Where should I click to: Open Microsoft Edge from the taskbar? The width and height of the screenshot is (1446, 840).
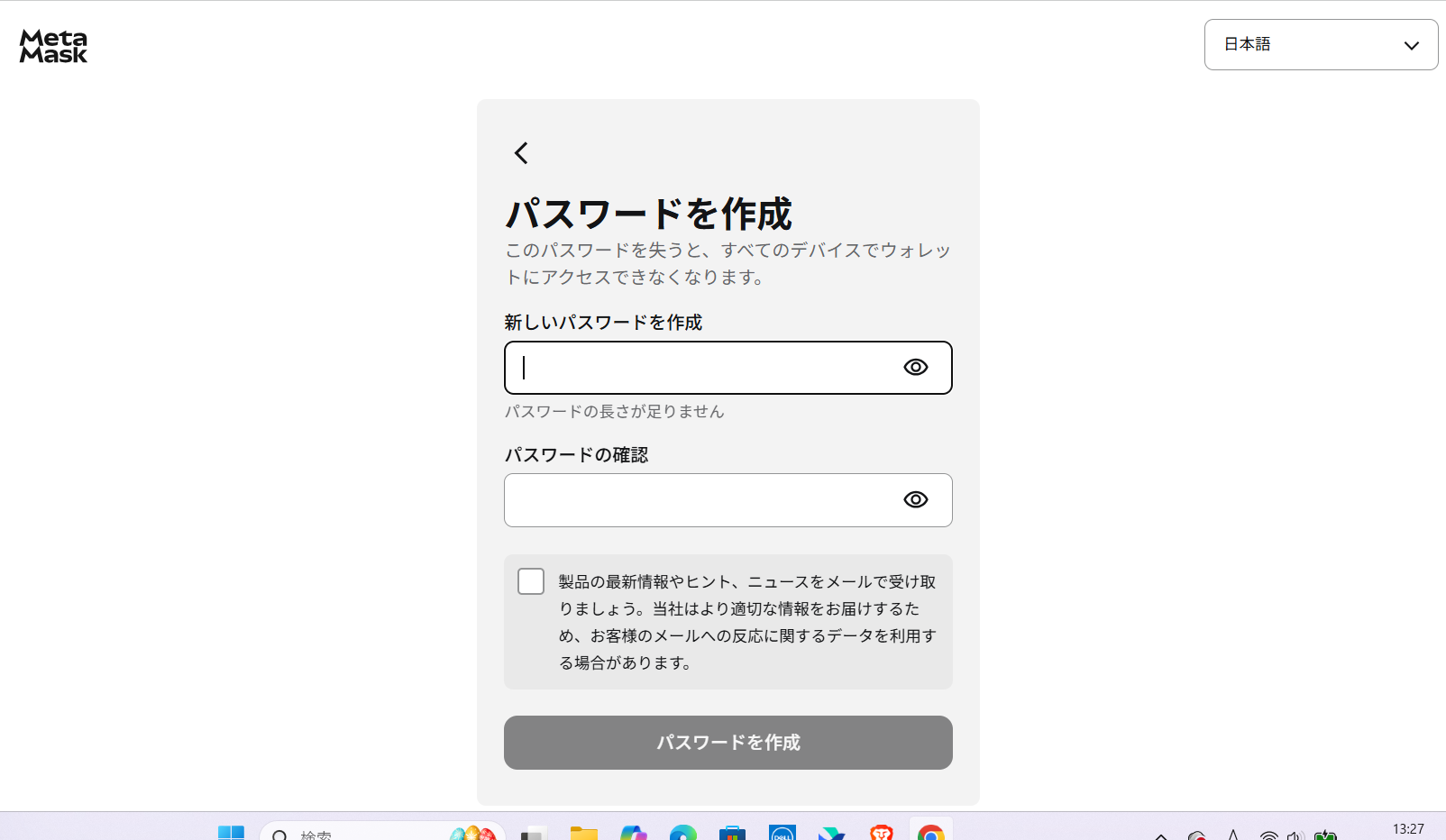[684, 834]
